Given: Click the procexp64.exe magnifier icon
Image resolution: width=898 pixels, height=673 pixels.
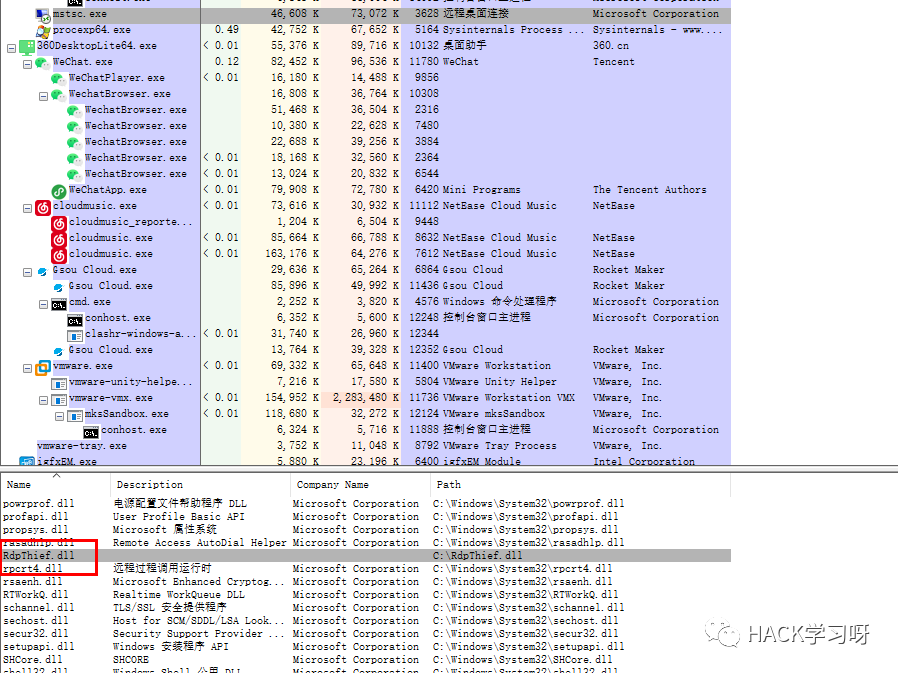Looking at the screenshot, I should point(43,30).
